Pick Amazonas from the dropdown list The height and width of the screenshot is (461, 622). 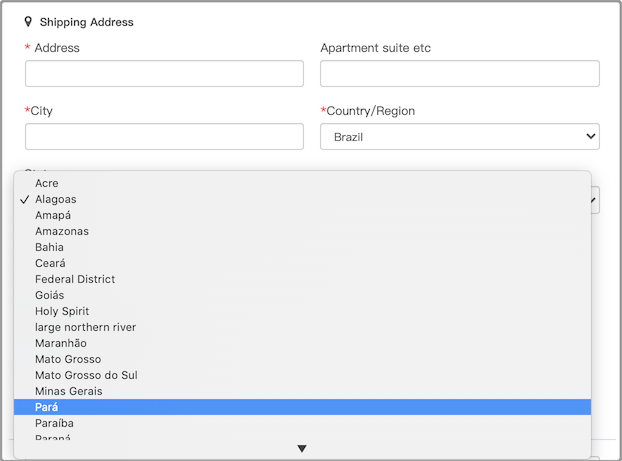click(x=62, y=231)
